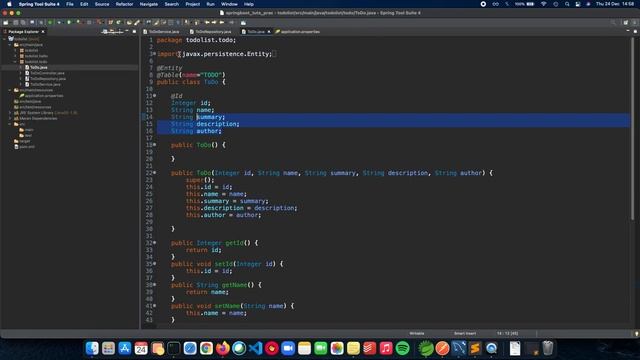Fold the ToDo() constructor at line 18

(154, 145)
